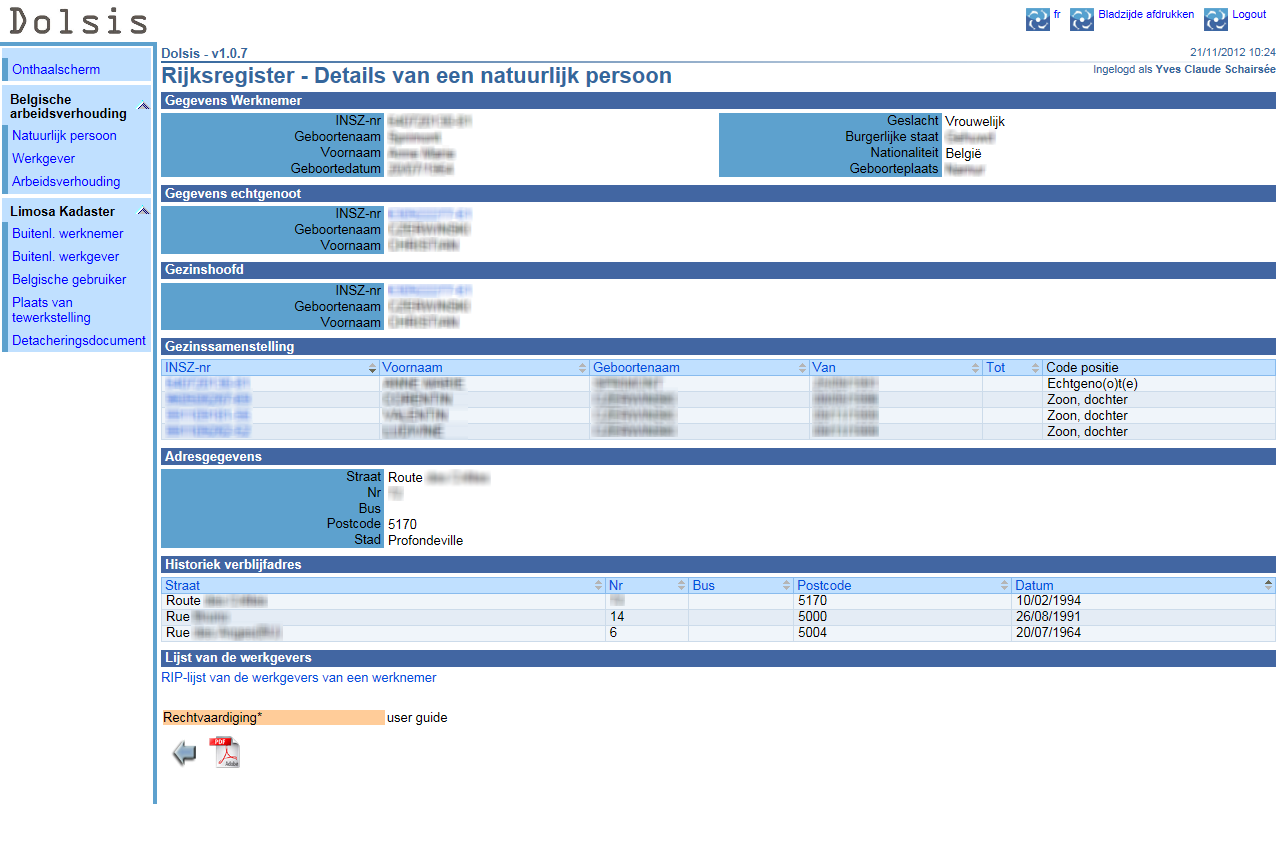Click the Rechtvaardiging field value user guide
This screenshot has width=1280, height=855.
click(x=417, y=718)
